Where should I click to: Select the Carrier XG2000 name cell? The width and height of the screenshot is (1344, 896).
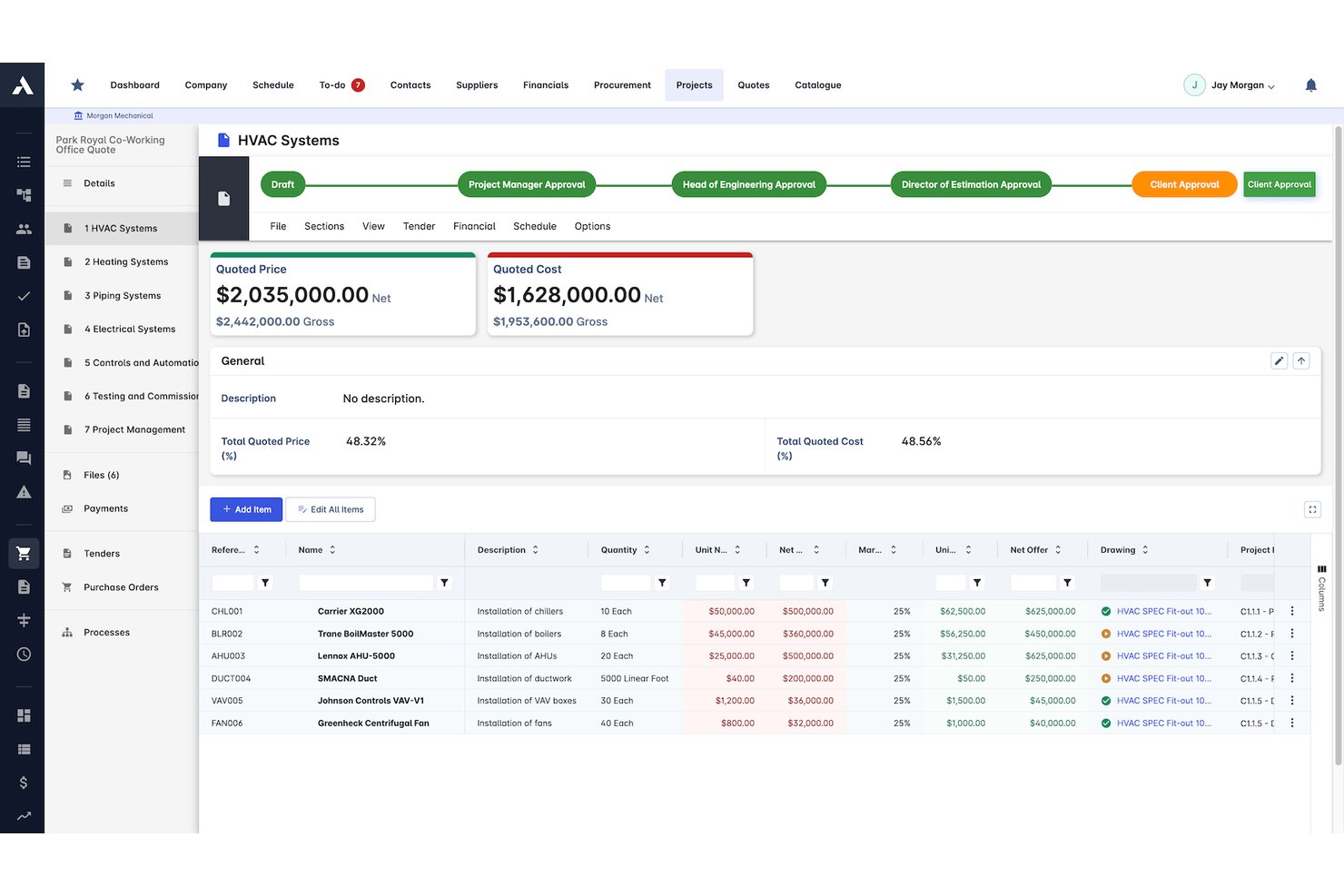[351, 611]
